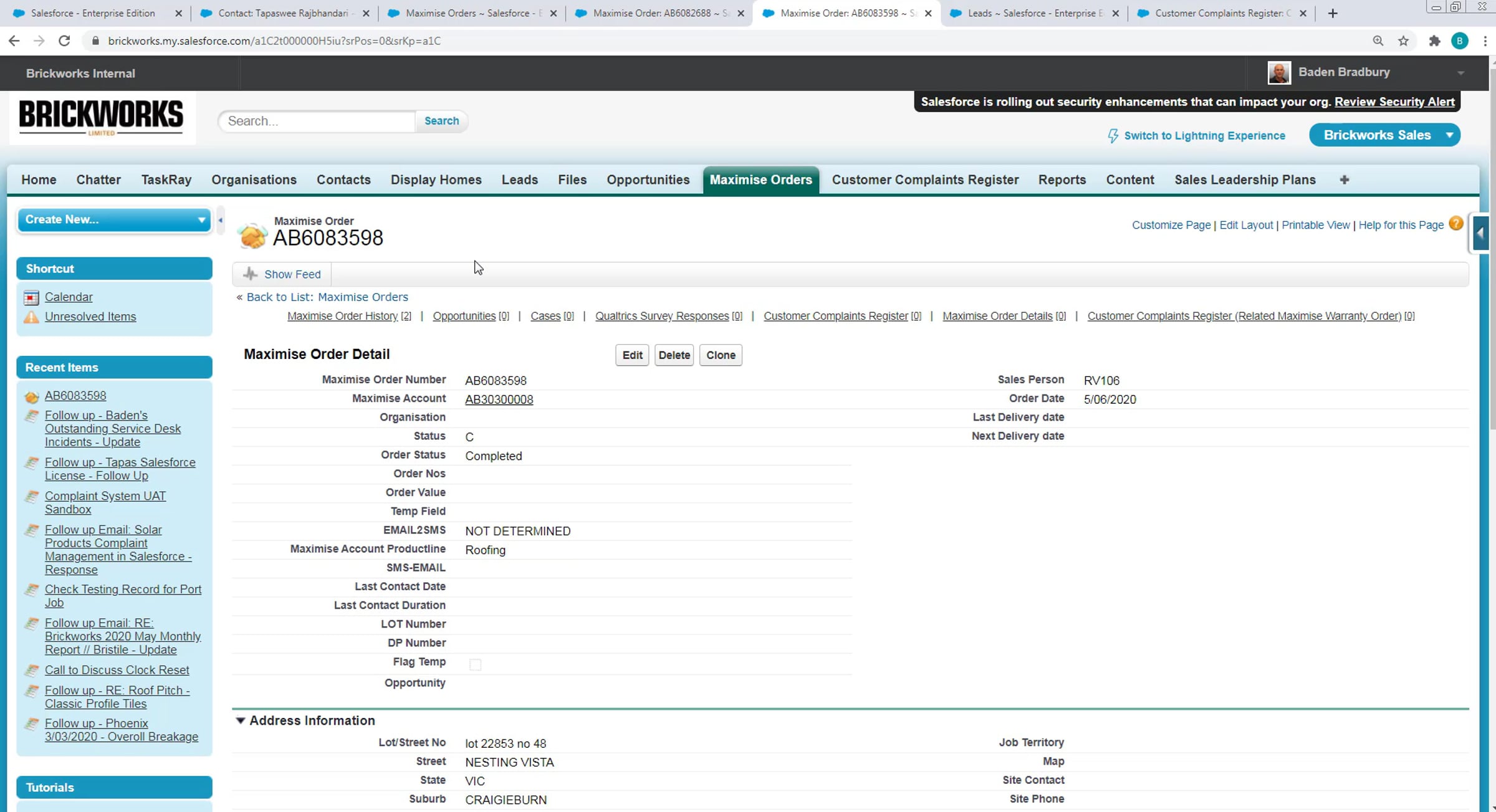Open a new browser tab
Screen dimensions: 1496x812
tap(1333, 13)
